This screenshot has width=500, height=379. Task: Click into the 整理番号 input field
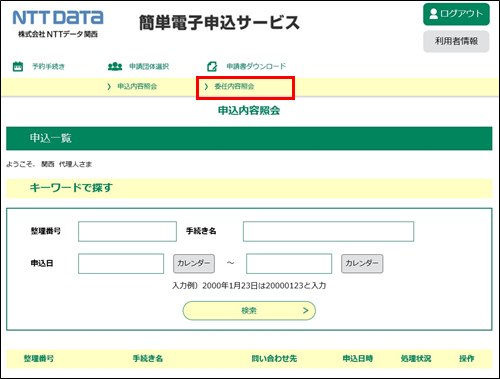(x=127, y=231)
